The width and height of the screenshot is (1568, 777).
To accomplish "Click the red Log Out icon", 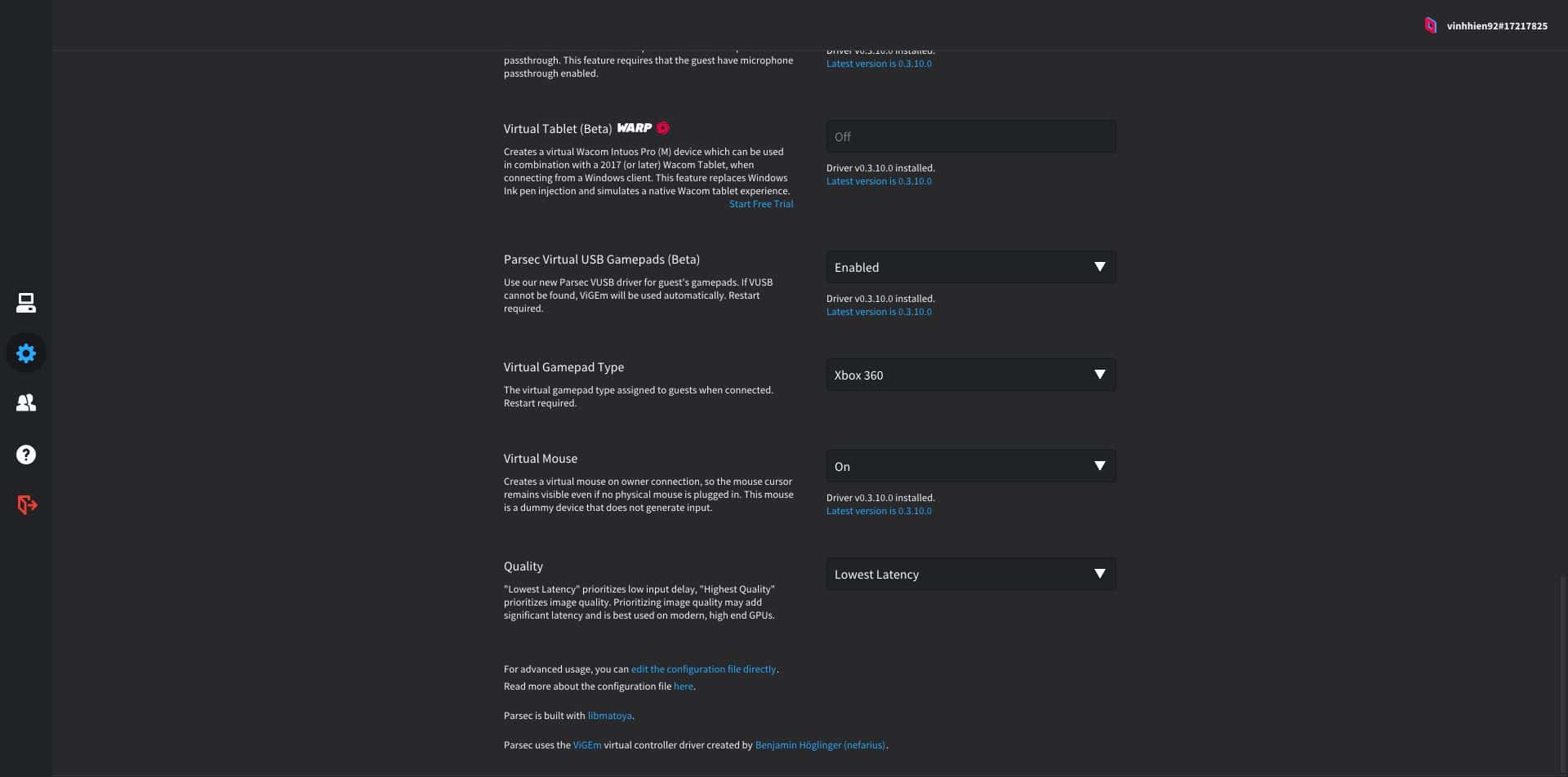I will click(27, 505).
